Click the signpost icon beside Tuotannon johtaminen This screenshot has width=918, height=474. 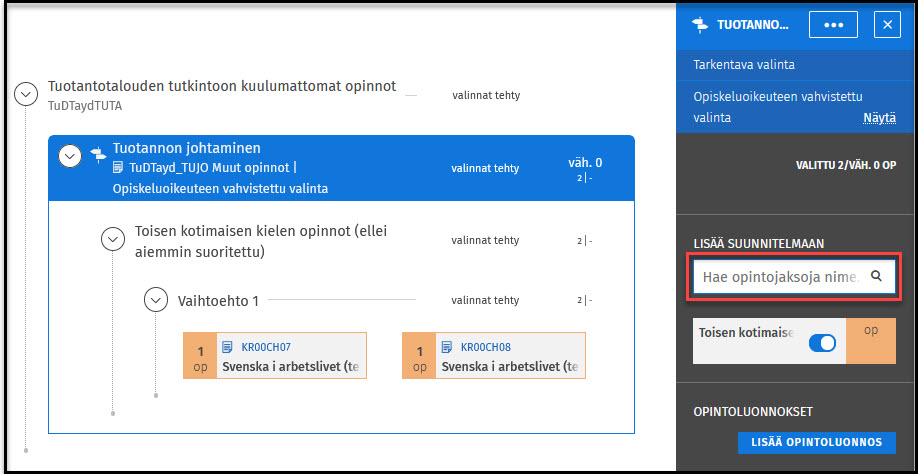(98, 154)
